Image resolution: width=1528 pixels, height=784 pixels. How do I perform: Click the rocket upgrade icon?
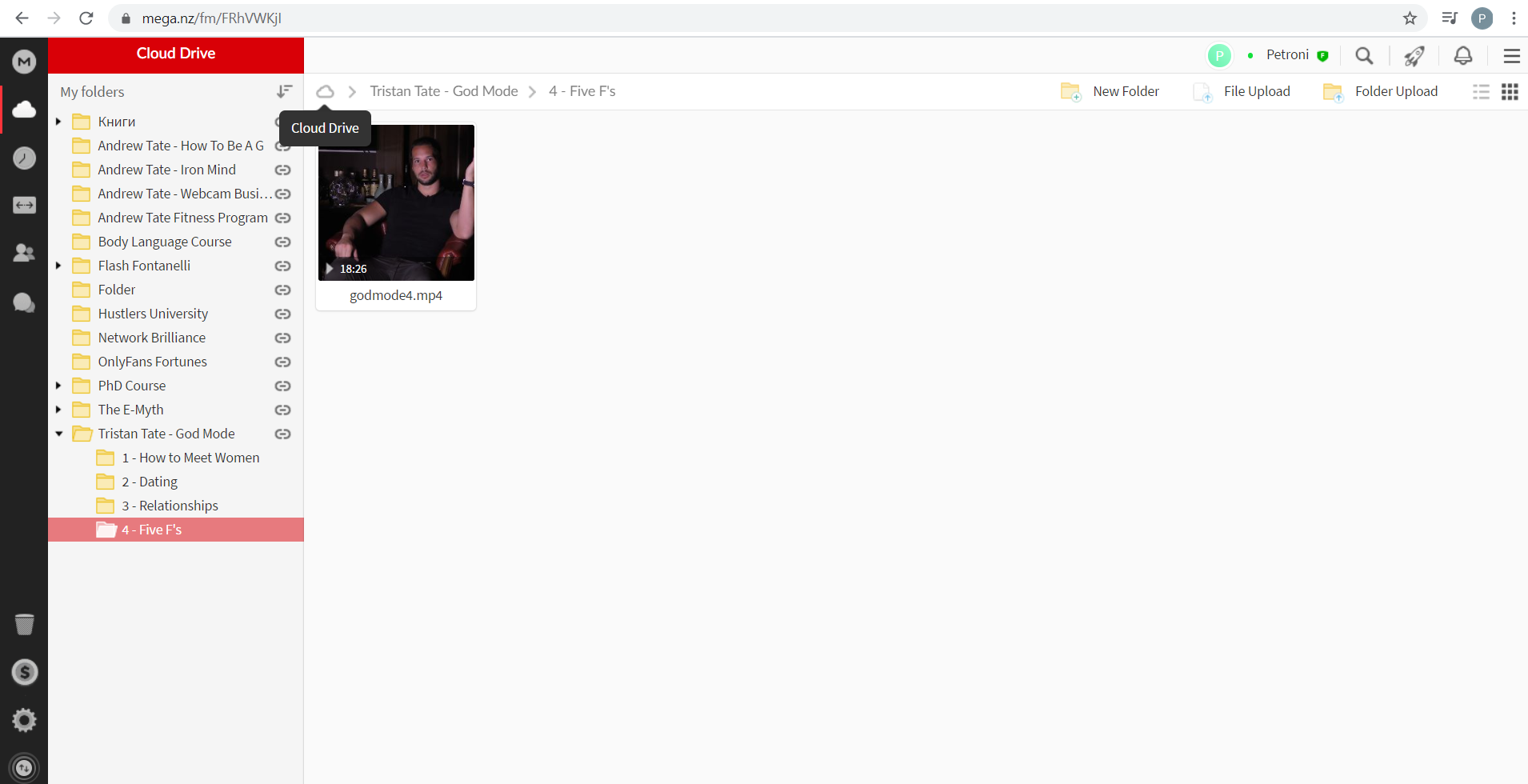(1414, 55)
